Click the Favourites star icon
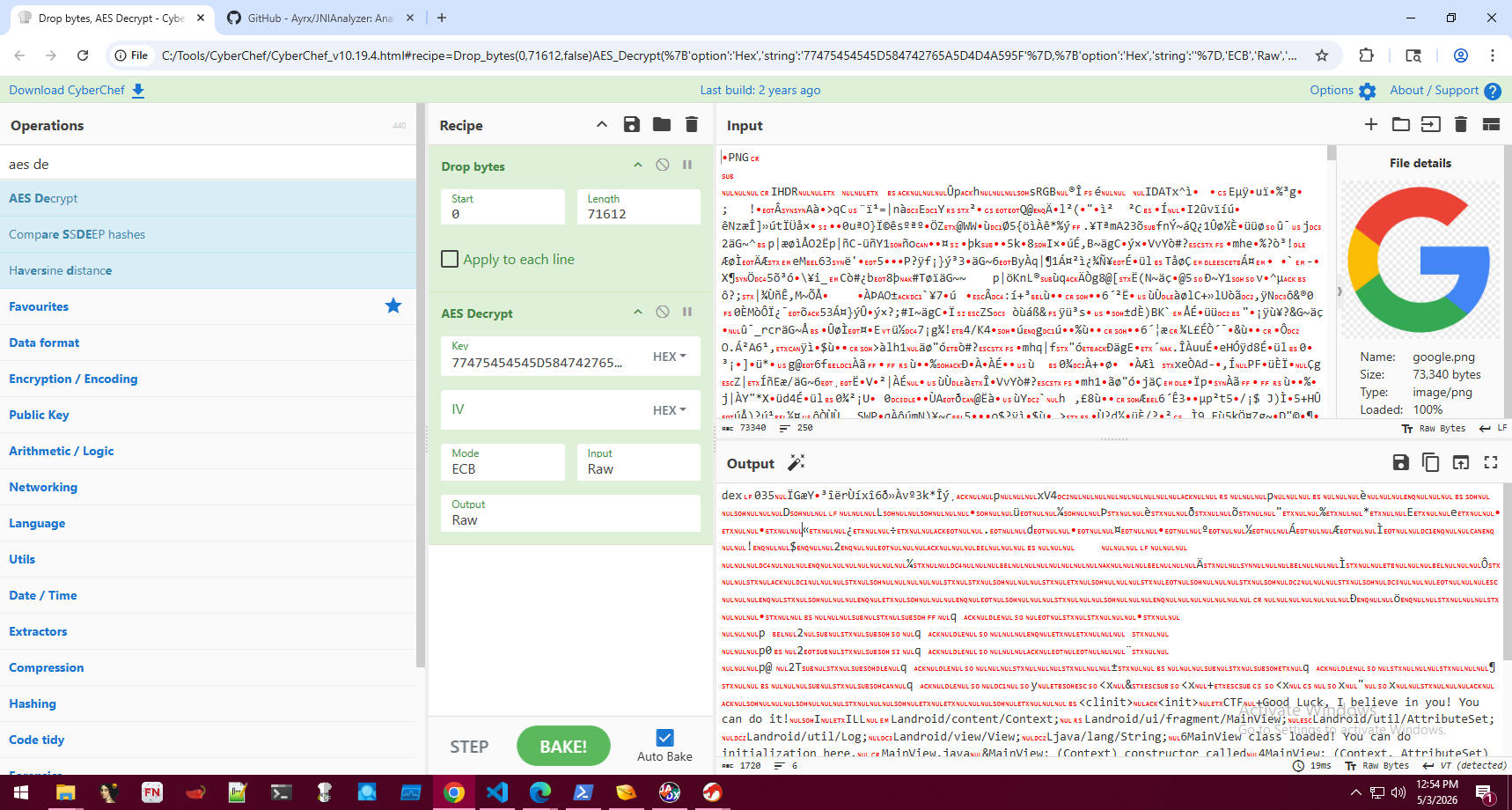 click(393, 306)
